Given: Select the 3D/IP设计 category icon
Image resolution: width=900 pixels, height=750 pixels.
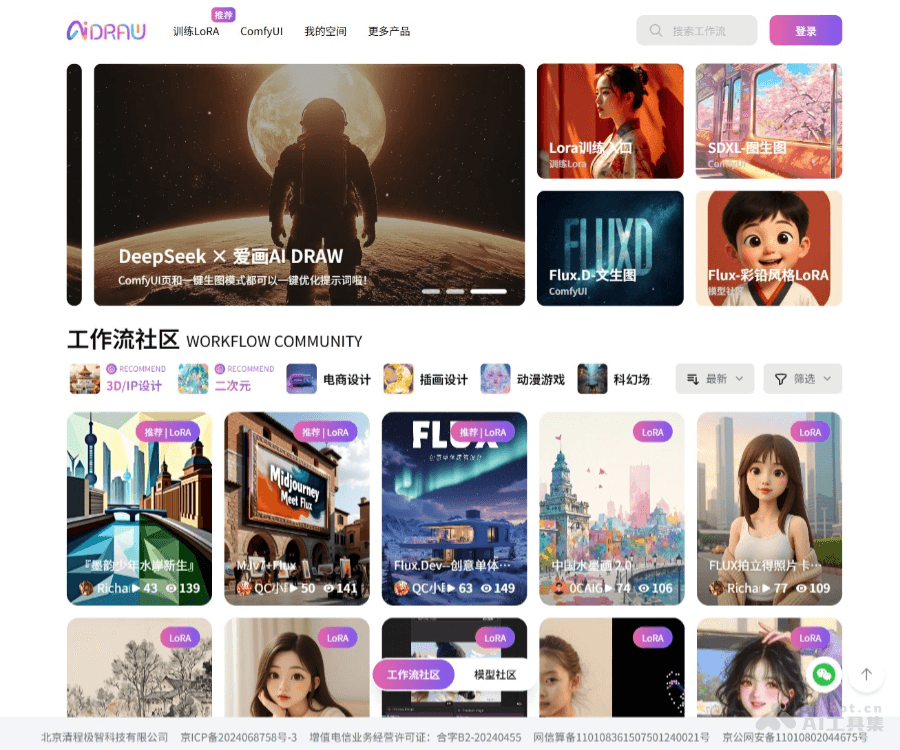Looking at the screenshot, I should point(85,379).
